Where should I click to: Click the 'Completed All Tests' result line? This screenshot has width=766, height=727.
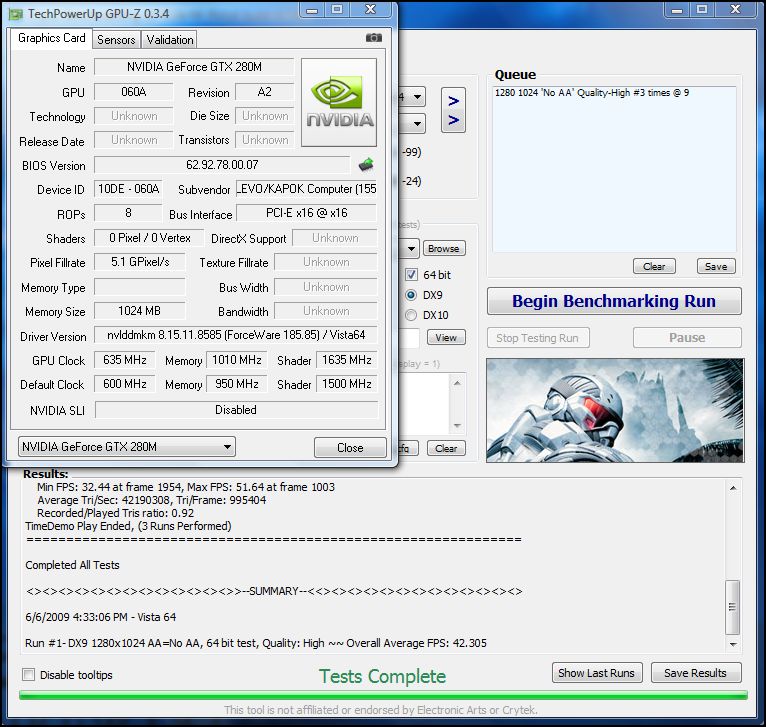72,565
